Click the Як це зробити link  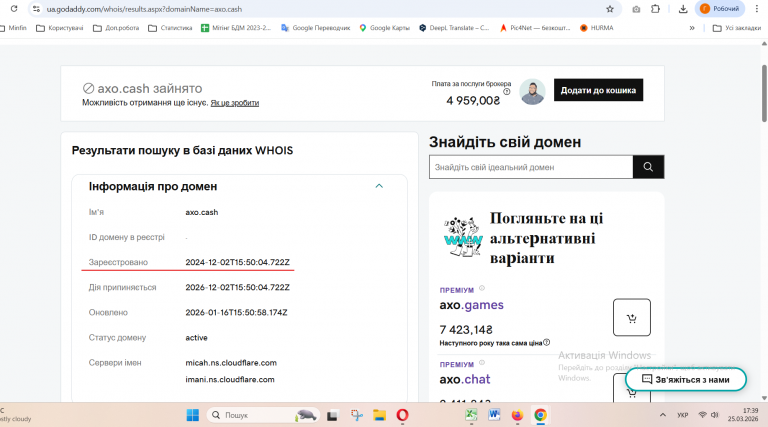235,103
